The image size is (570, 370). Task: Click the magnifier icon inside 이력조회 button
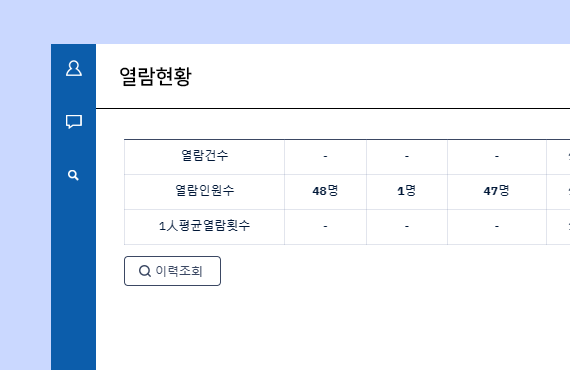(145, 271)
